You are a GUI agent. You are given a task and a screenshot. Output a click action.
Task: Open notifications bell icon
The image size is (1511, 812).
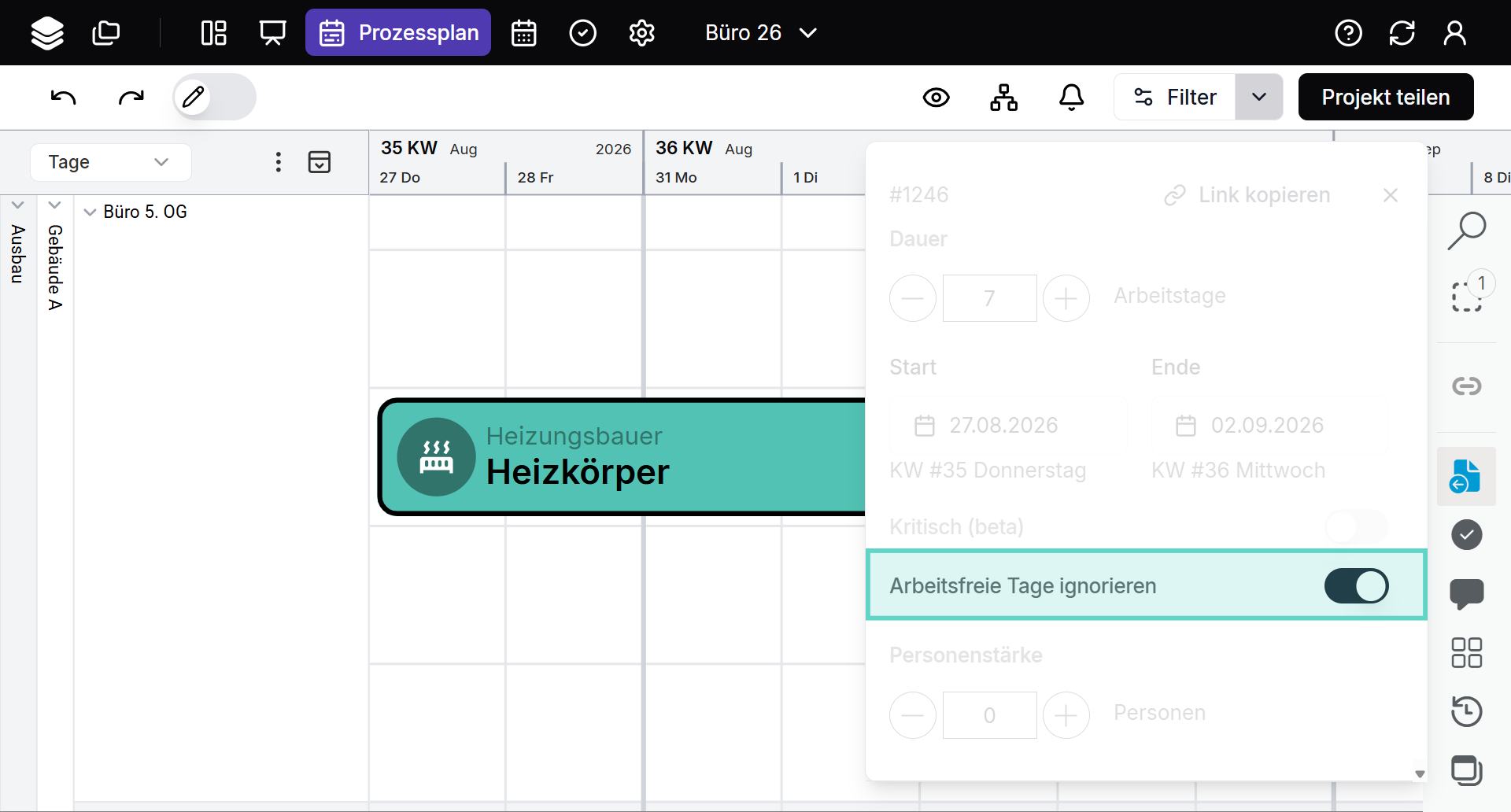[1071, 98]
